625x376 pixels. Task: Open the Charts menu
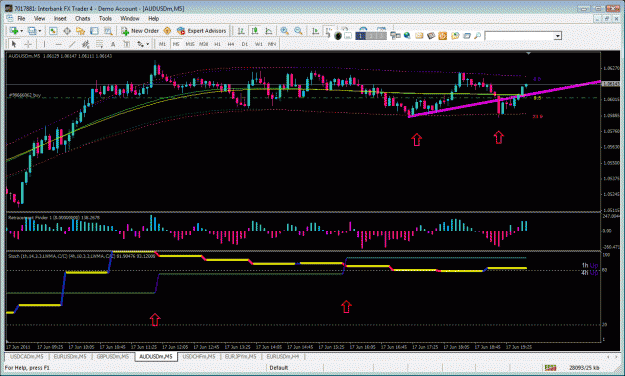coord(83,18)
